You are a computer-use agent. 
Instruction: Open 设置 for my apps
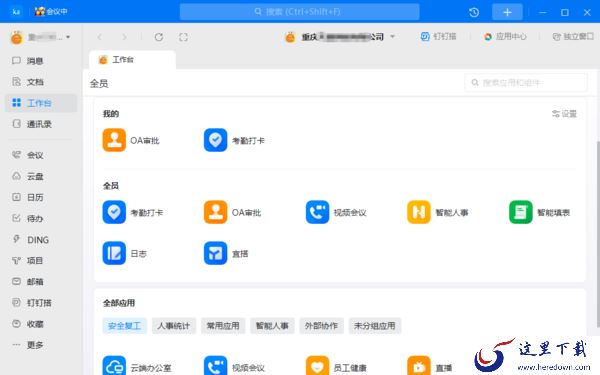tap(564, 114)
